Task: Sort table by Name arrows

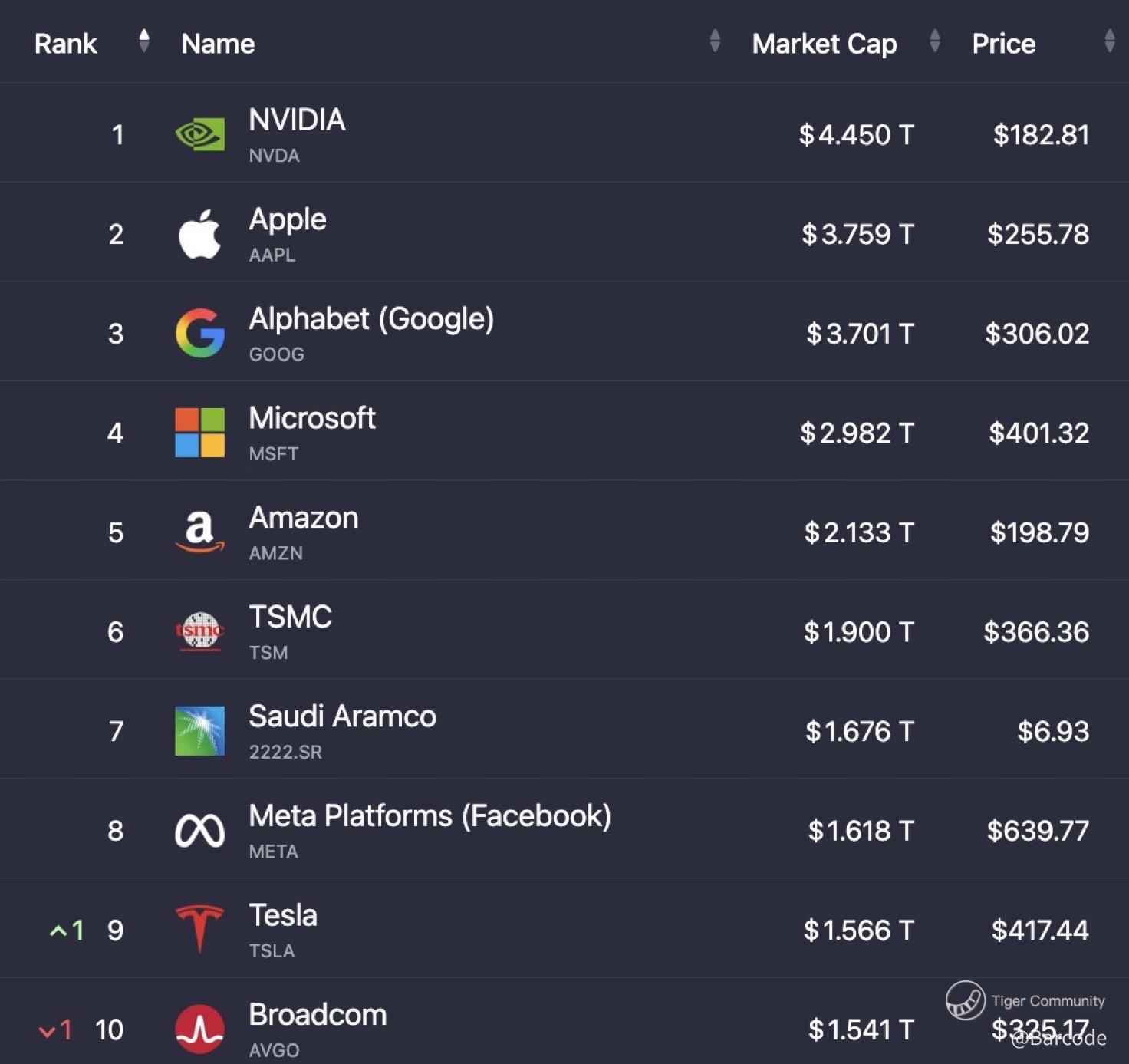Action: (x=715, y=41)
